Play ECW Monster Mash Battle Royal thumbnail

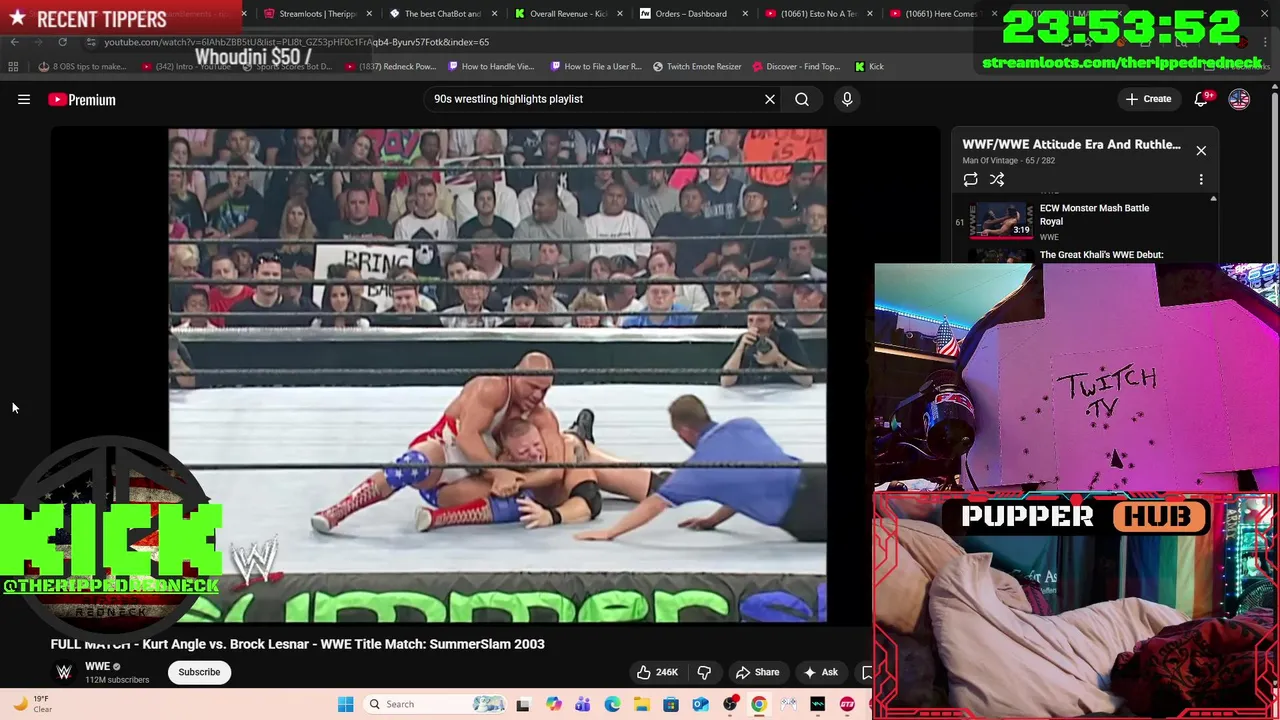[x=1002, y=220]
